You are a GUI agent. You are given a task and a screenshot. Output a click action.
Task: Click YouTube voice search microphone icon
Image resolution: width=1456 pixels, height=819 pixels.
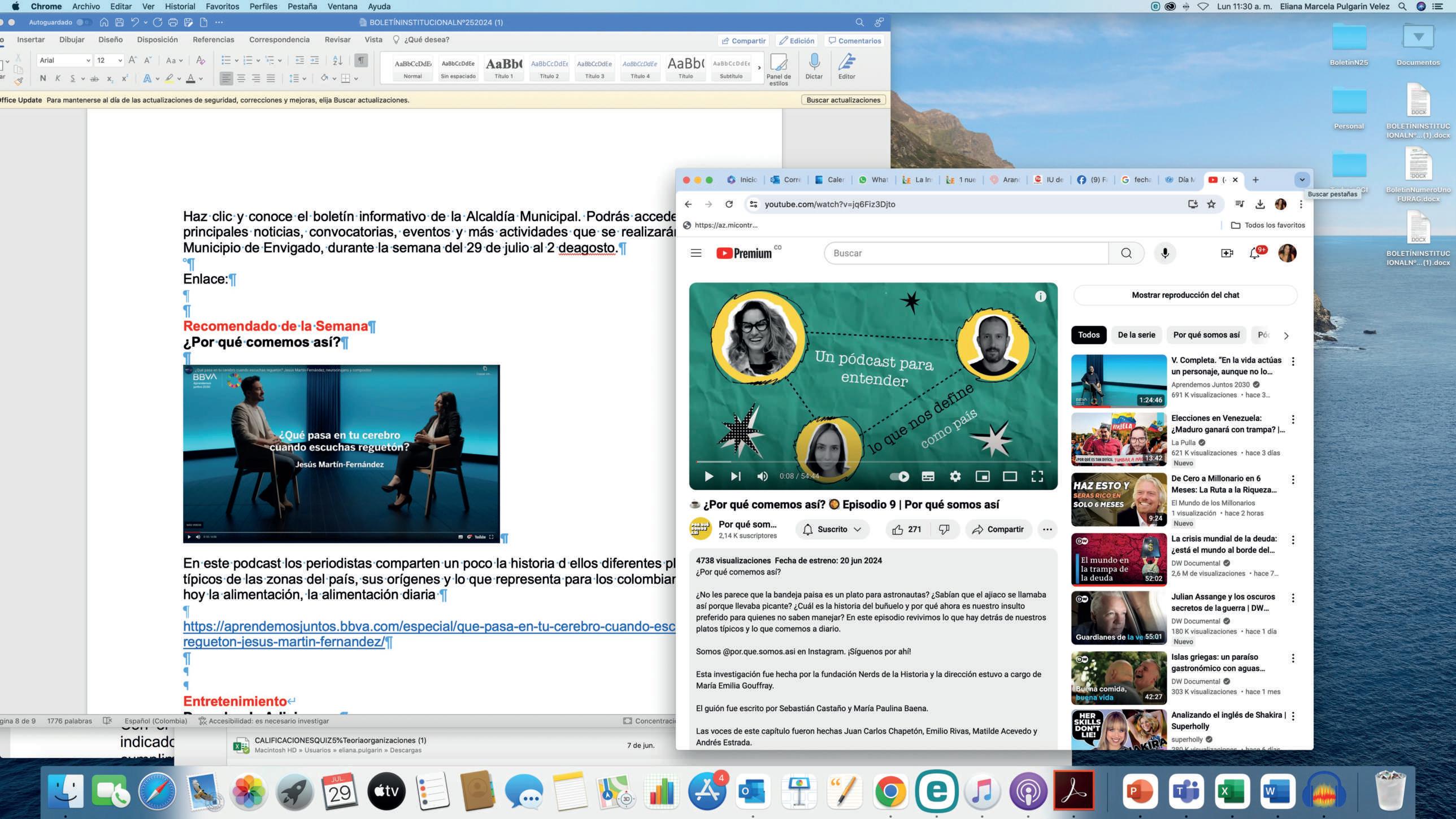[1164, 253]
